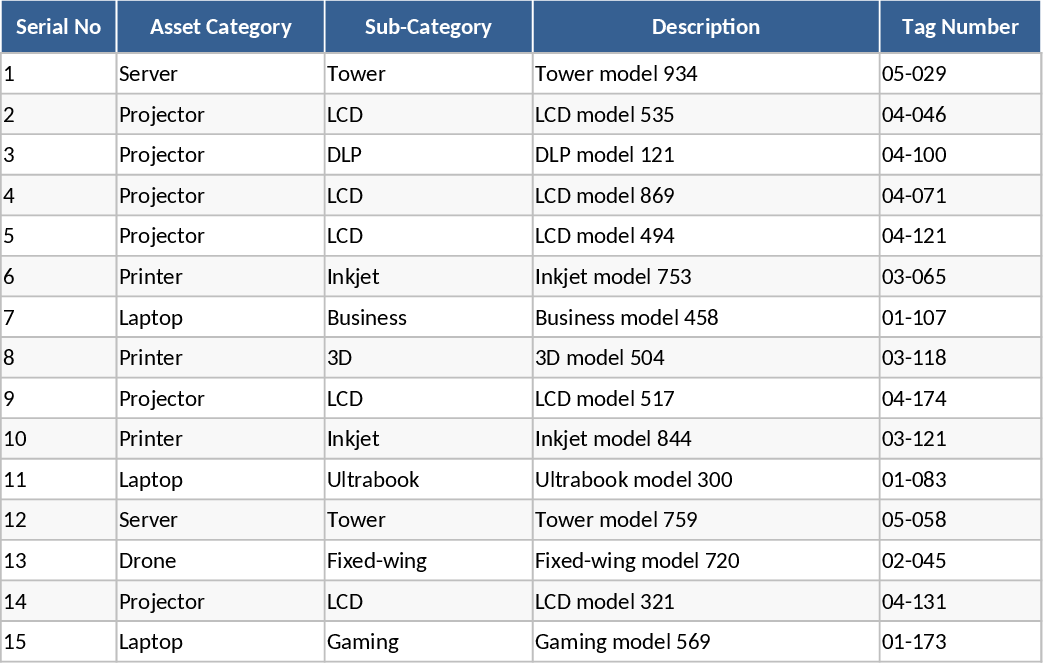Image resolution: width=1043 pixels, height=663 pixels.
Task: Select the Asset Category column header
Action: point(221,27)
